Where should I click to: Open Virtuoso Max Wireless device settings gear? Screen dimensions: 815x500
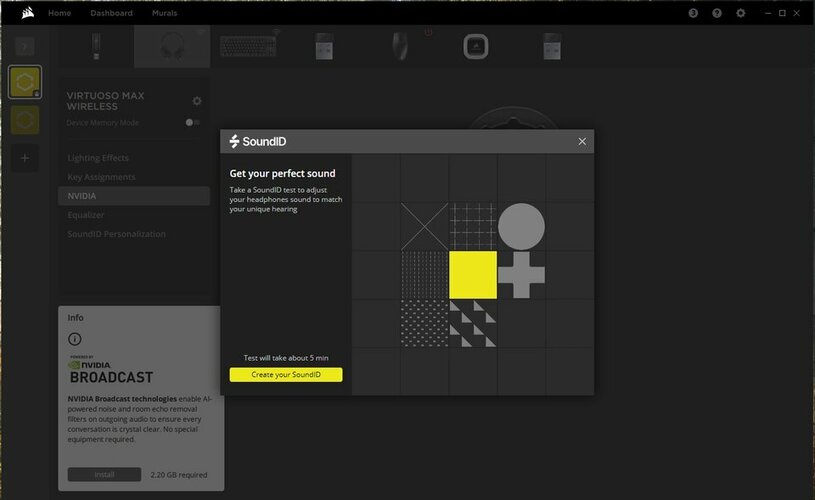pyautogui.click(x=197, y=101)
